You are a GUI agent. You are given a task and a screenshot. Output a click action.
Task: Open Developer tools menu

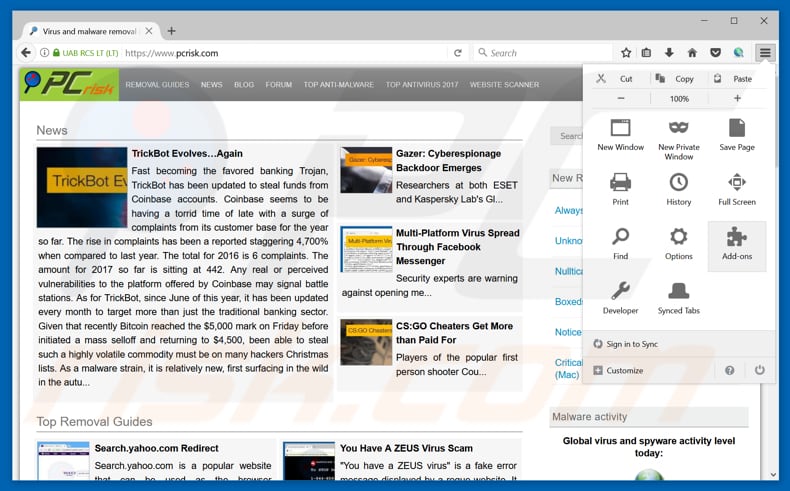(x=621, y=298)
